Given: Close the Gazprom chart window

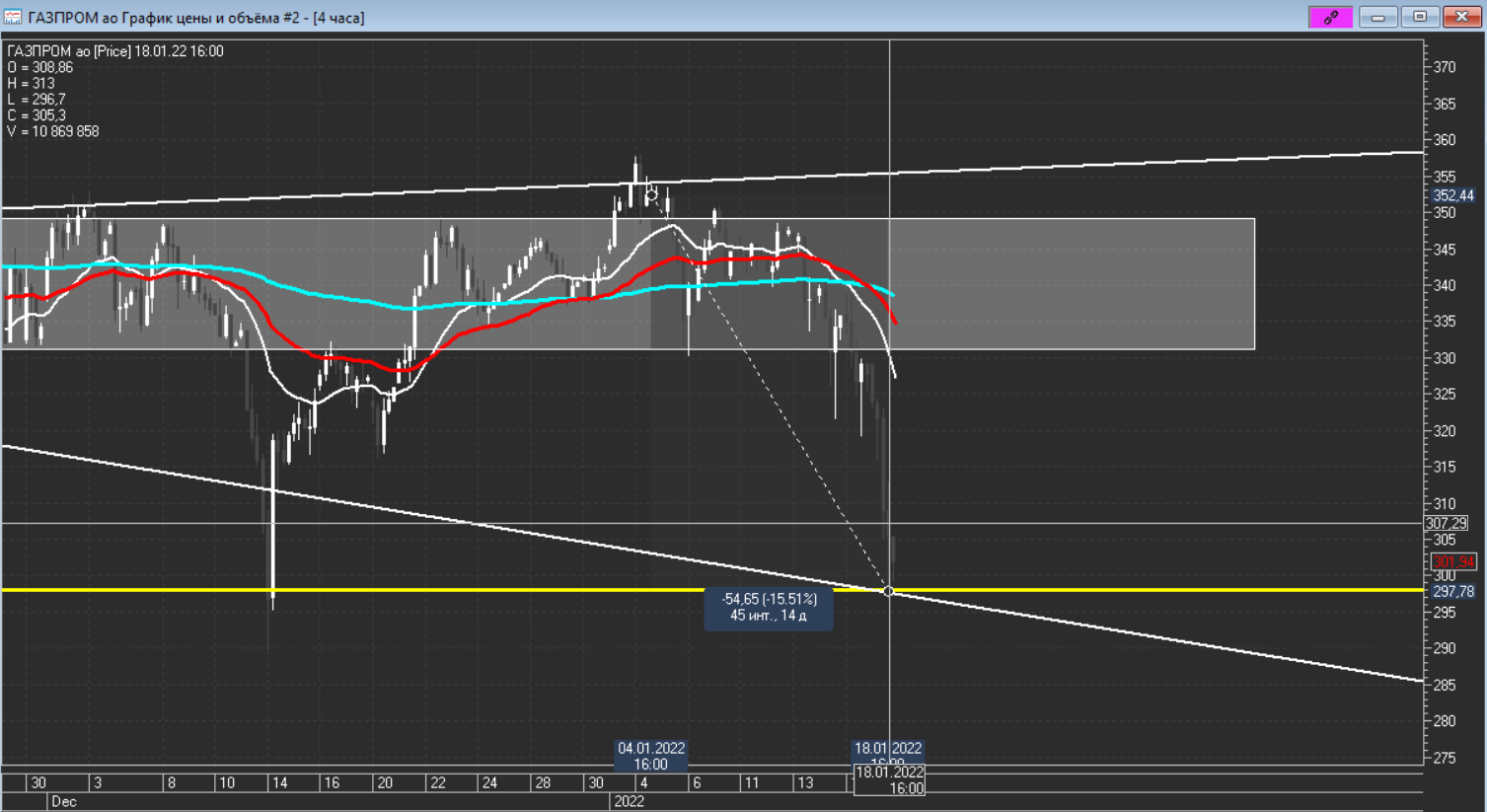Looking at the screenshot, I should [1461, 17].
